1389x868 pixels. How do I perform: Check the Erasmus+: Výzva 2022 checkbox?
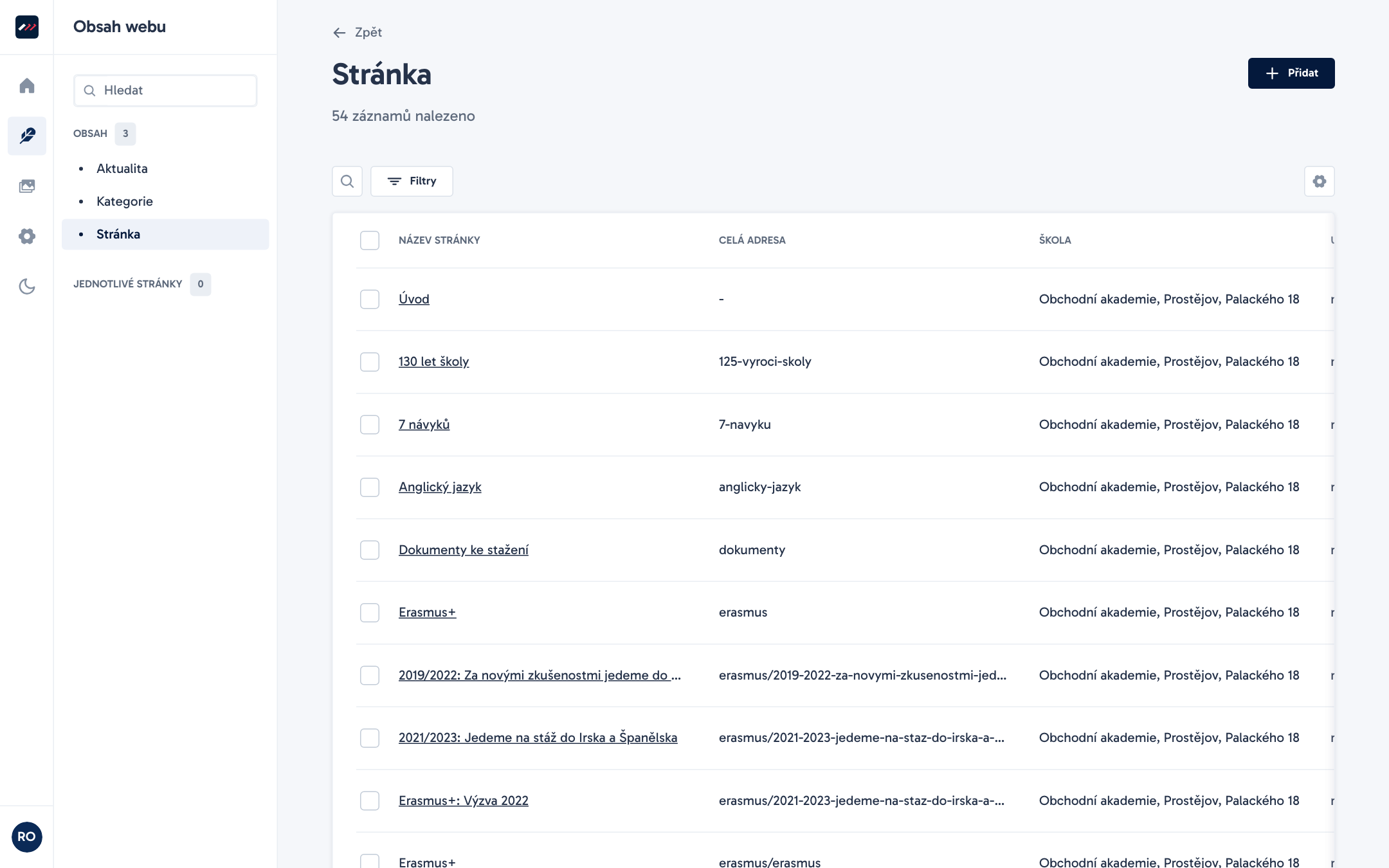pyautogui.click(x=370, y=800)
